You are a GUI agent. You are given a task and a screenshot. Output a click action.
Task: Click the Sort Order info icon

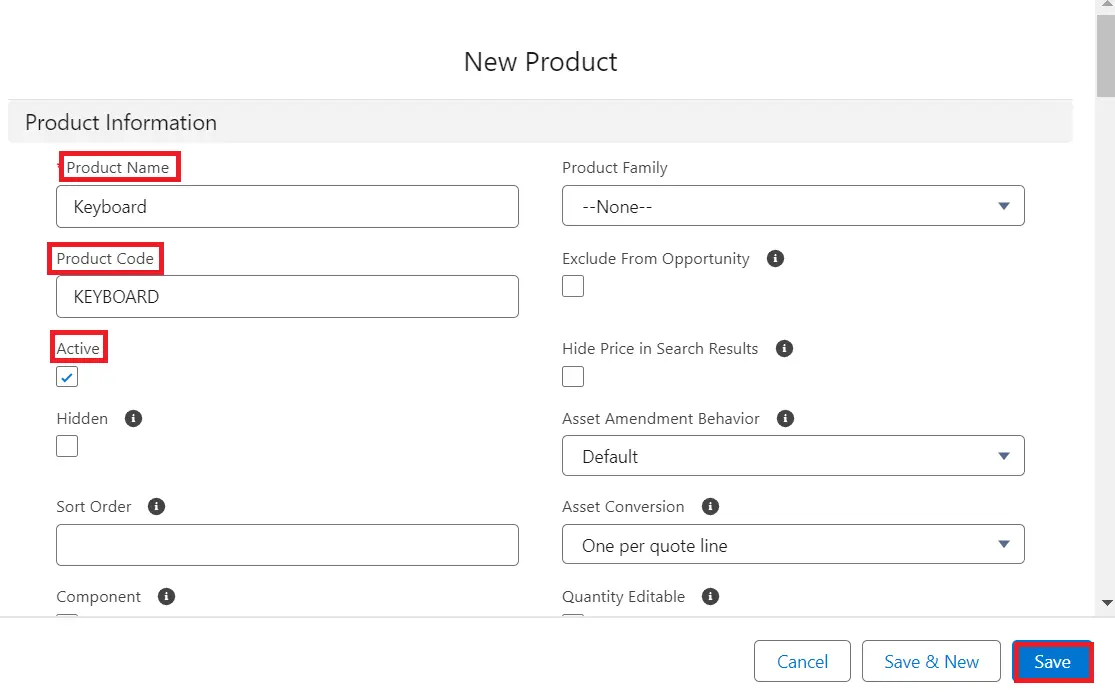[157, 507]
